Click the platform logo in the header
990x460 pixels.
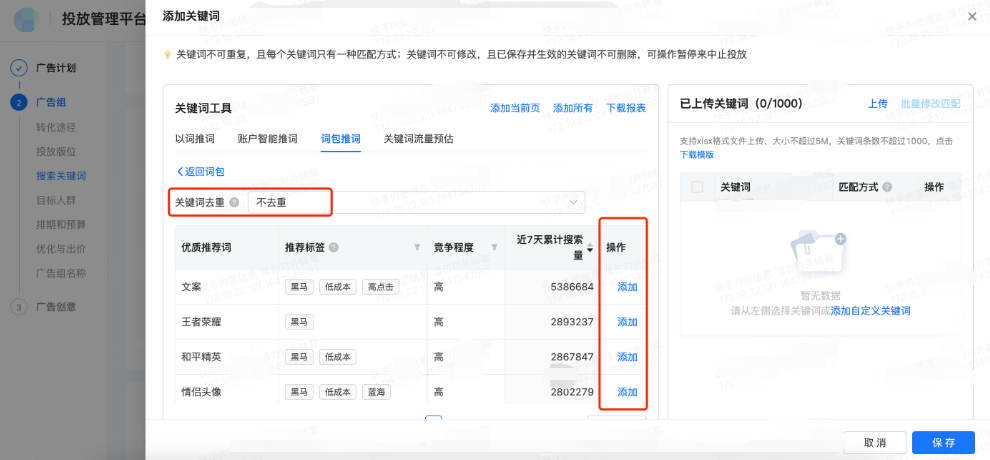(x=28, y=18)
